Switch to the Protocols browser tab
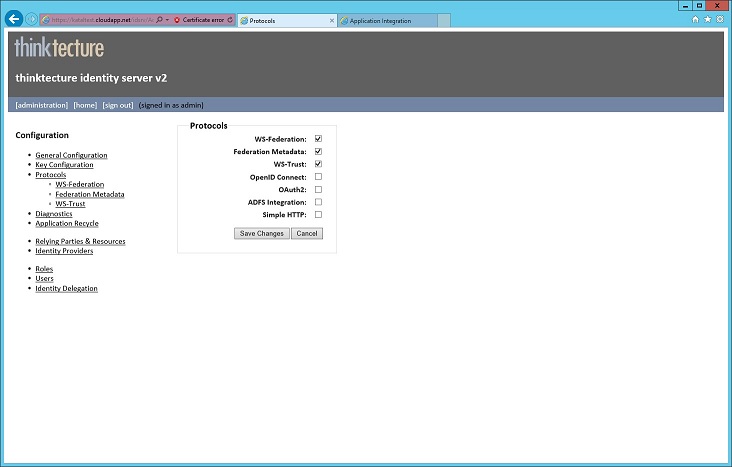 point(287,21)
